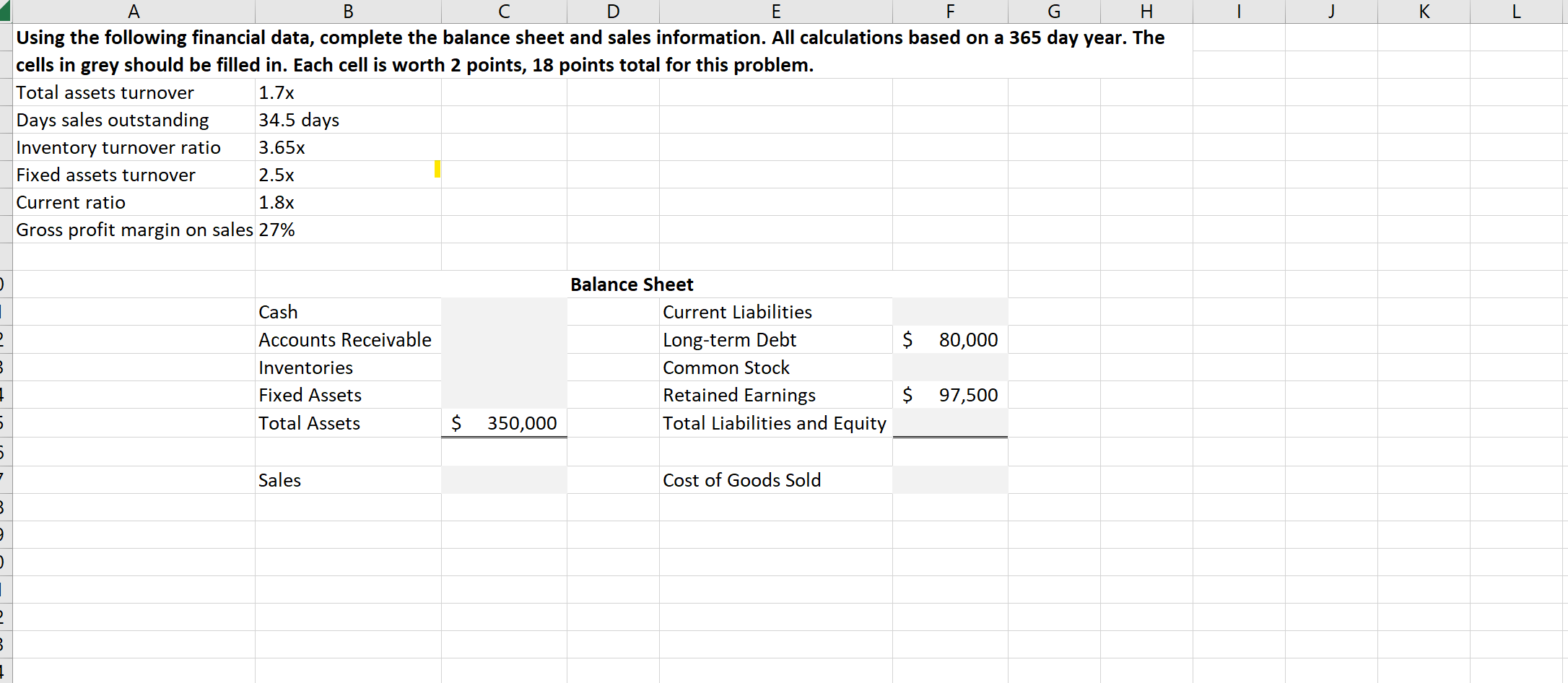The height and width of the screenshot is (683, 1568).
Task: Click the 'Common Stock' label
Action: [726, 367]
